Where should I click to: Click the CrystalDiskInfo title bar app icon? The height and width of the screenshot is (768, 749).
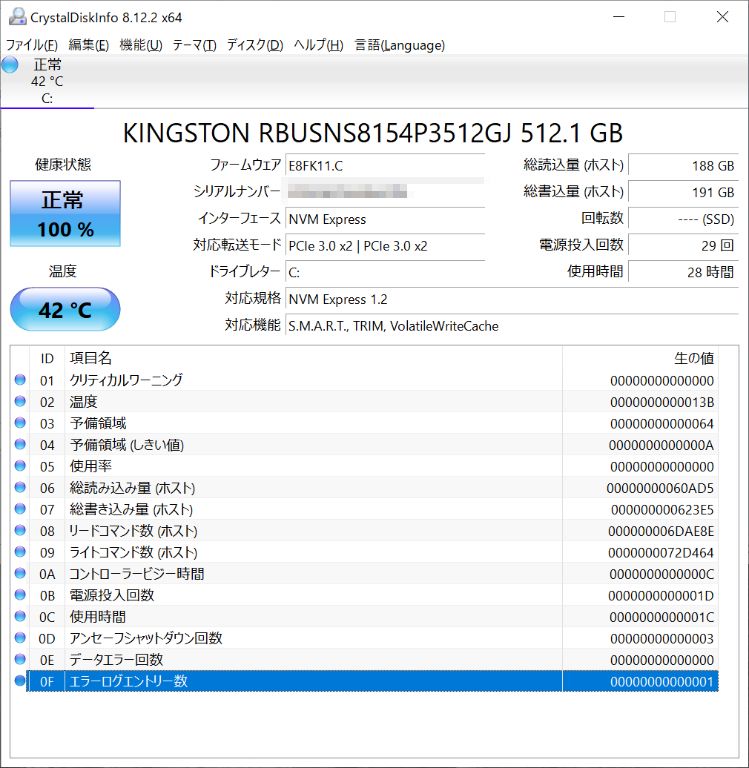click(17, 17)
